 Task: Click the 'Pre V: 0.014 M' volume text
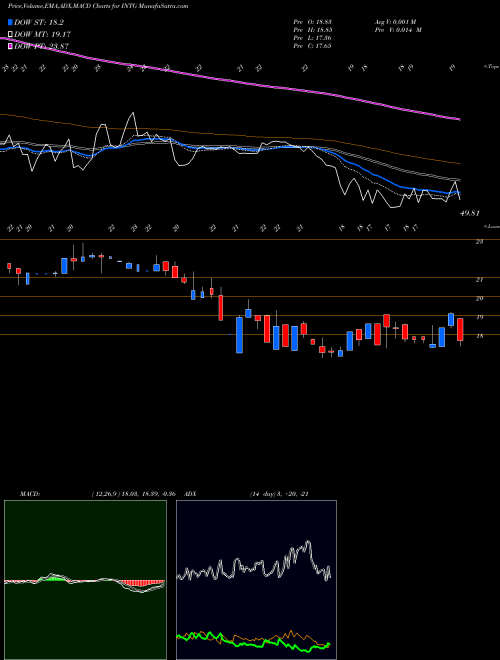[x=398, y=30]
